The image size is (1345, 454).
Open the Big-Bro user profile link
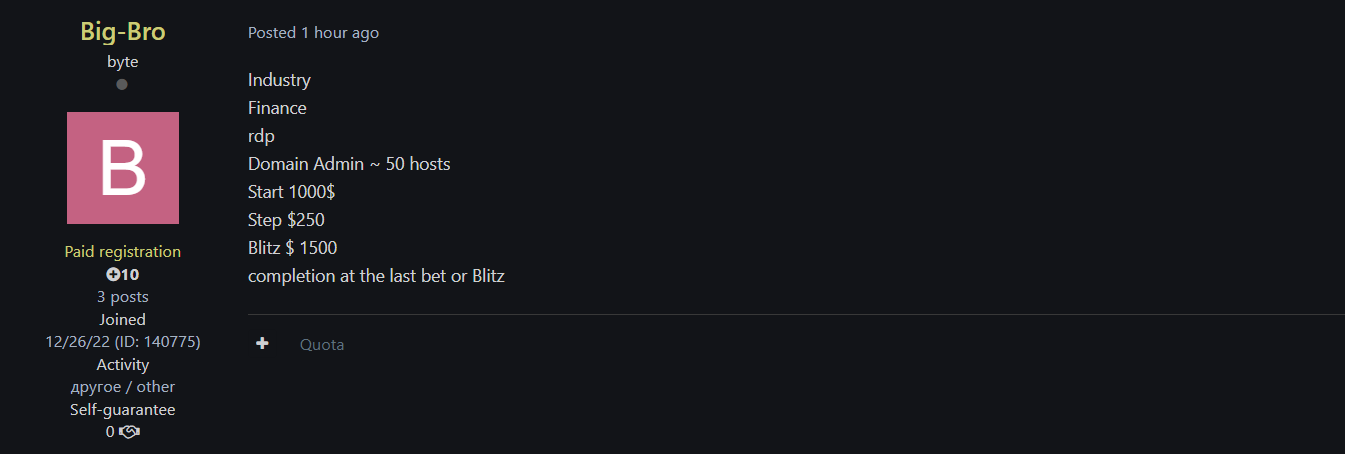[x=123, y=31]
